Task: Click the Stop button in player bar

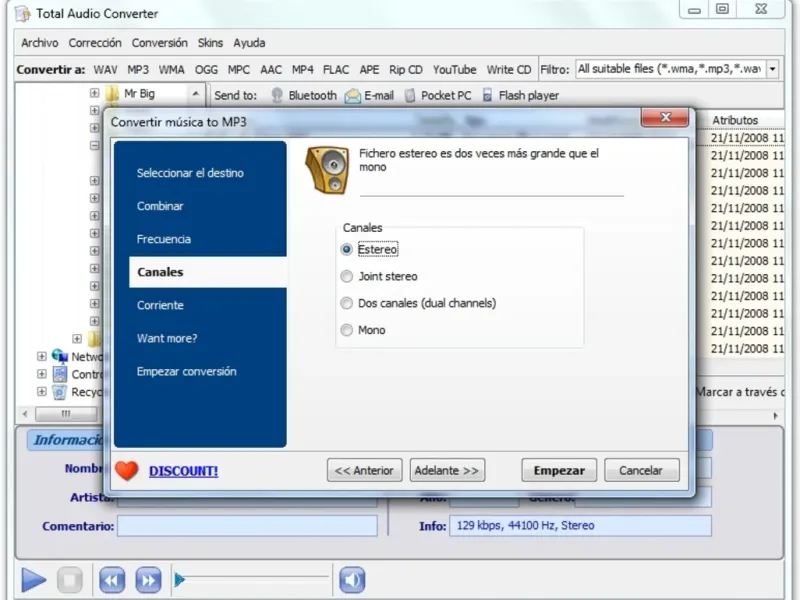Action: coord(70,580)
